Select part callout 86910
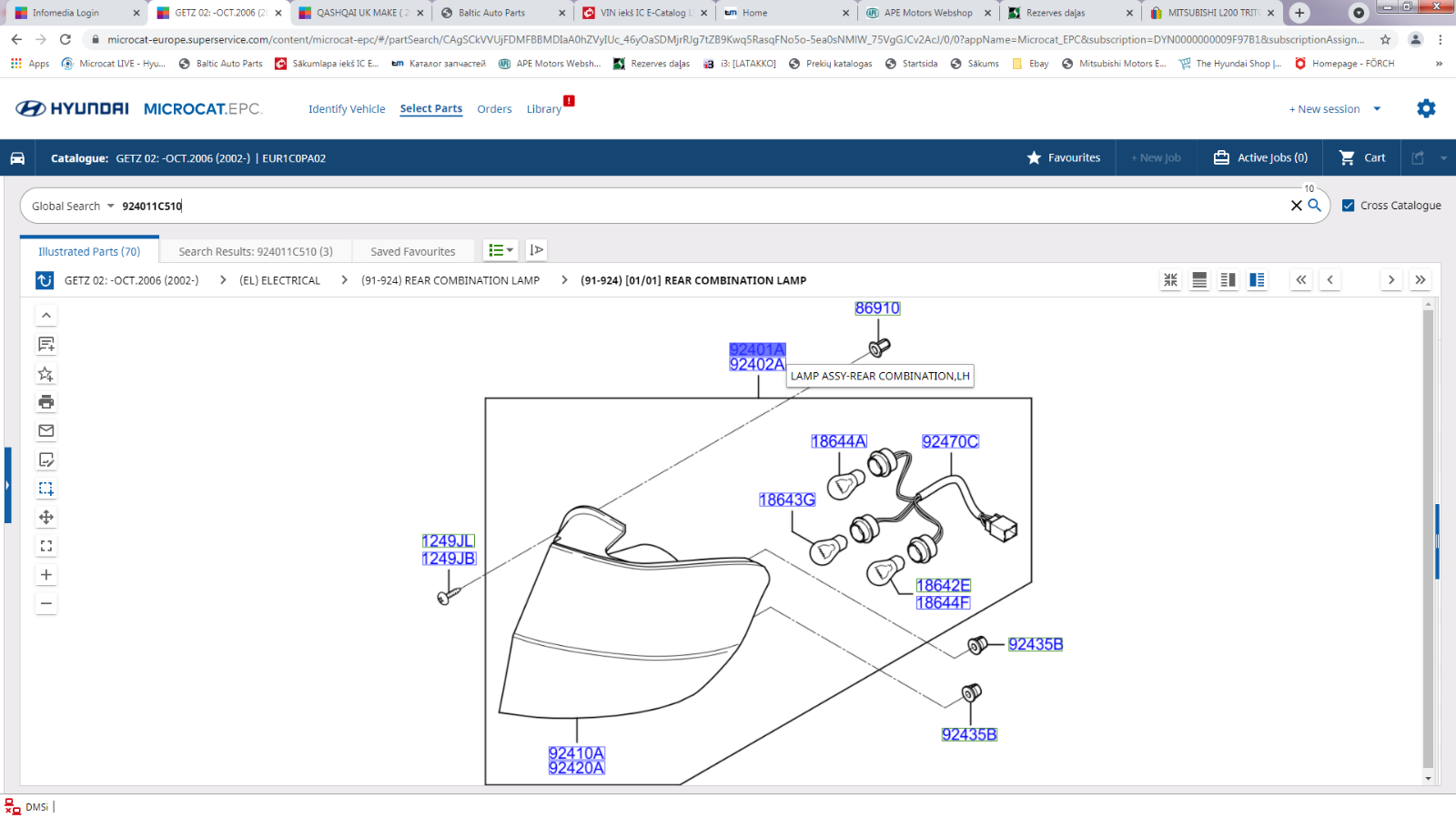The width and height of the screenshot is (1456, 818). [x=877, y=308]
